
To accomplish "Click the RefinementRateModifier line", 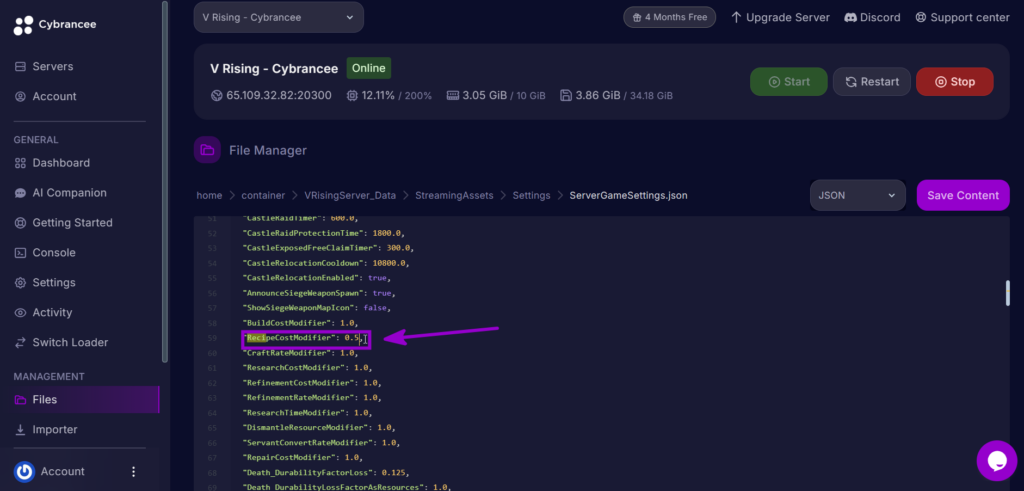I will click(x=312, y=398).
